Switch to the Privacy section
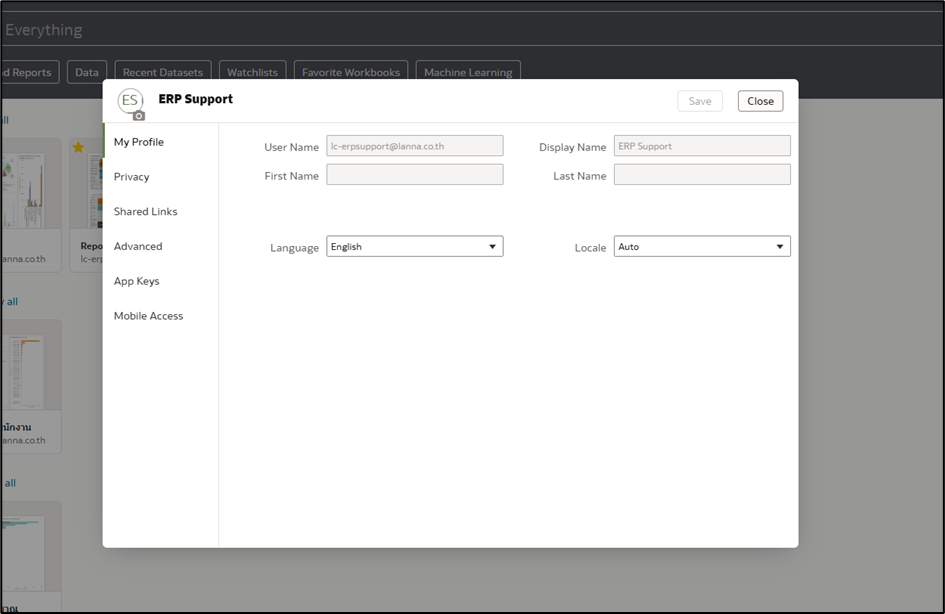Viewport: 945px width, 614px height. [132, 177]
